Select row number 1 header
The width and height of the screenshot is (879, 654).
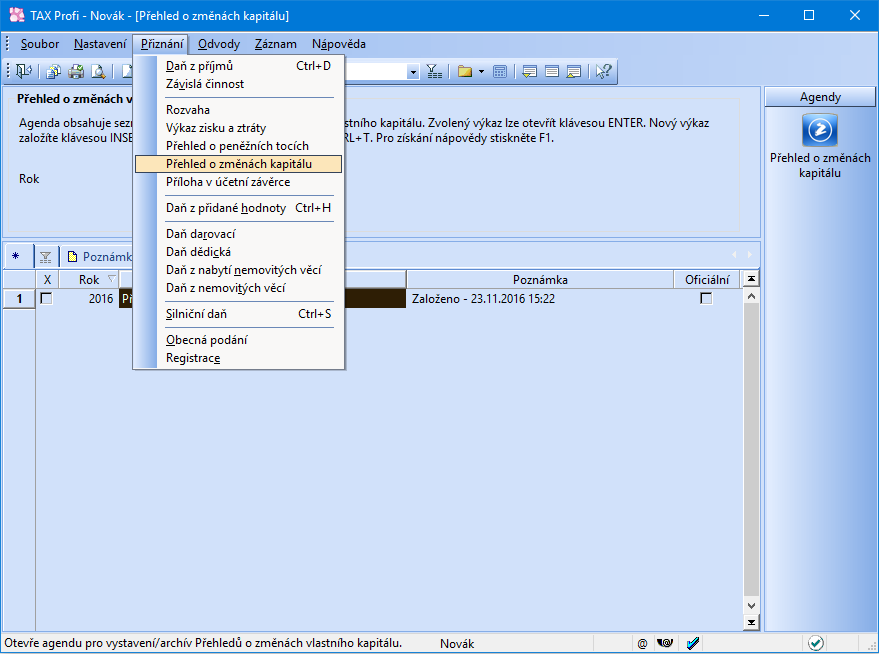tap(19, 299)
